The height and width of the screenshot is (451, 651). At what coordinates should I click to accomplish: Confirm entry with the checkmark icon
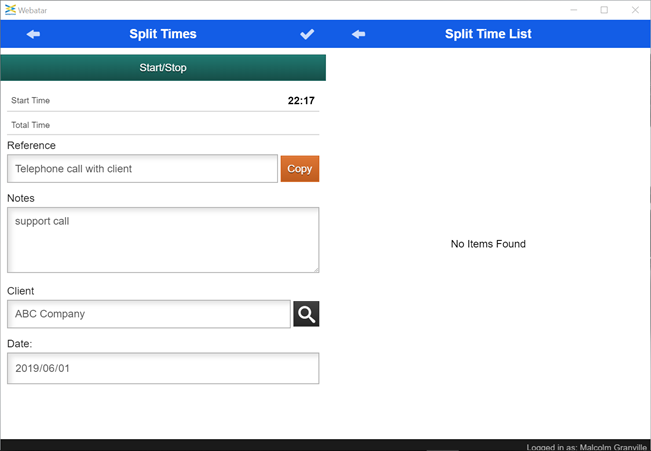[x=307, y=34]
